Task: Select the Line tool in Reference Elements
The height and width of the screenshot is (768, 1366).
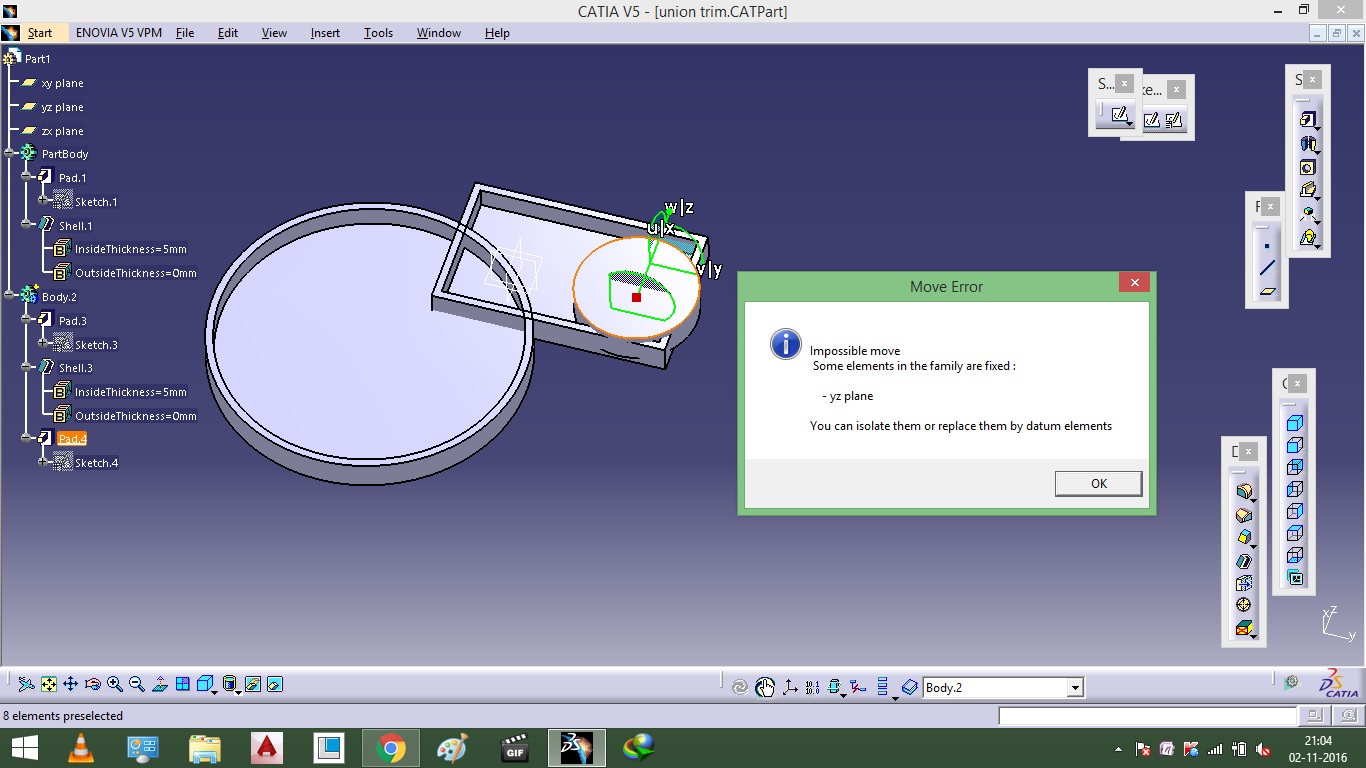Action: 1267,268
